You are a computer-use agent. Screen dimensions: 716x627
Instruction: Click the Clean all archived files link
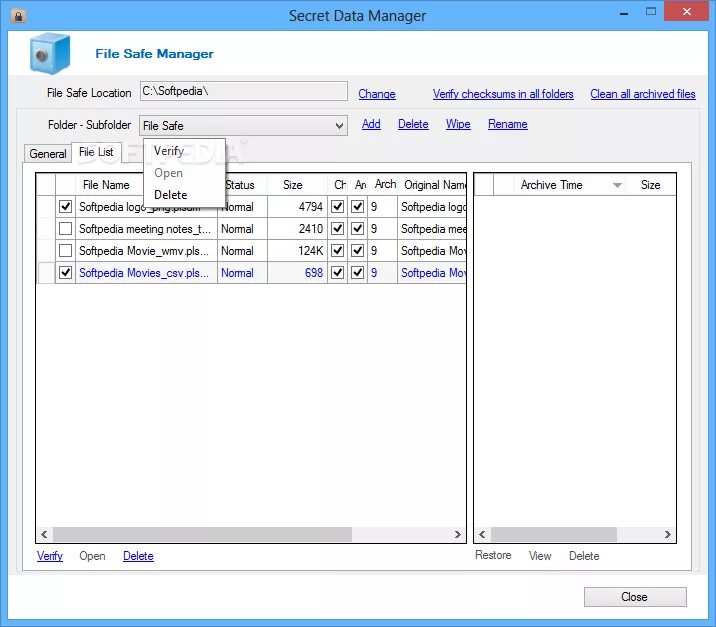point(642,94)
